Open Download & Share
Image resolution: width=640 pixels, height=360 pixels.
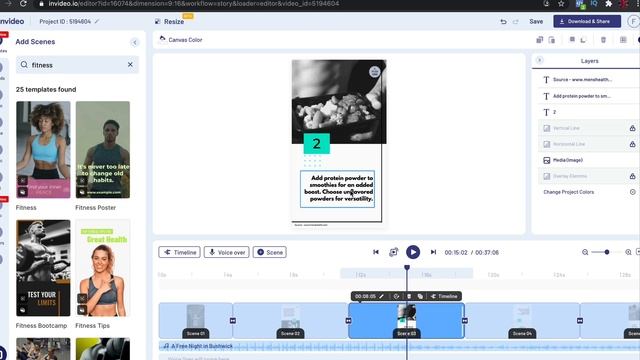point(587,21)
